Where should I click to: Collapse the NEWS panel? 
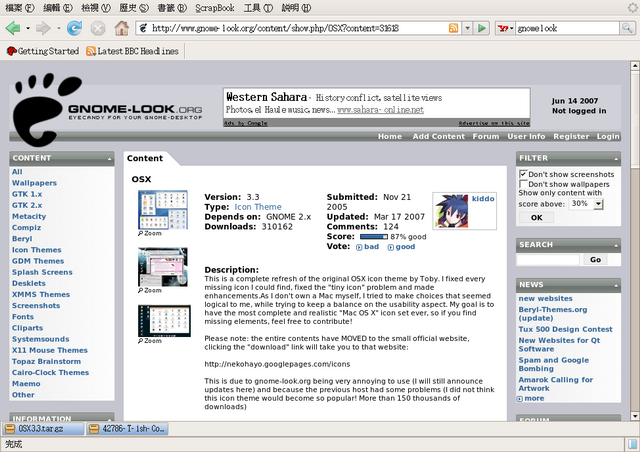click(x=616, y=285)
